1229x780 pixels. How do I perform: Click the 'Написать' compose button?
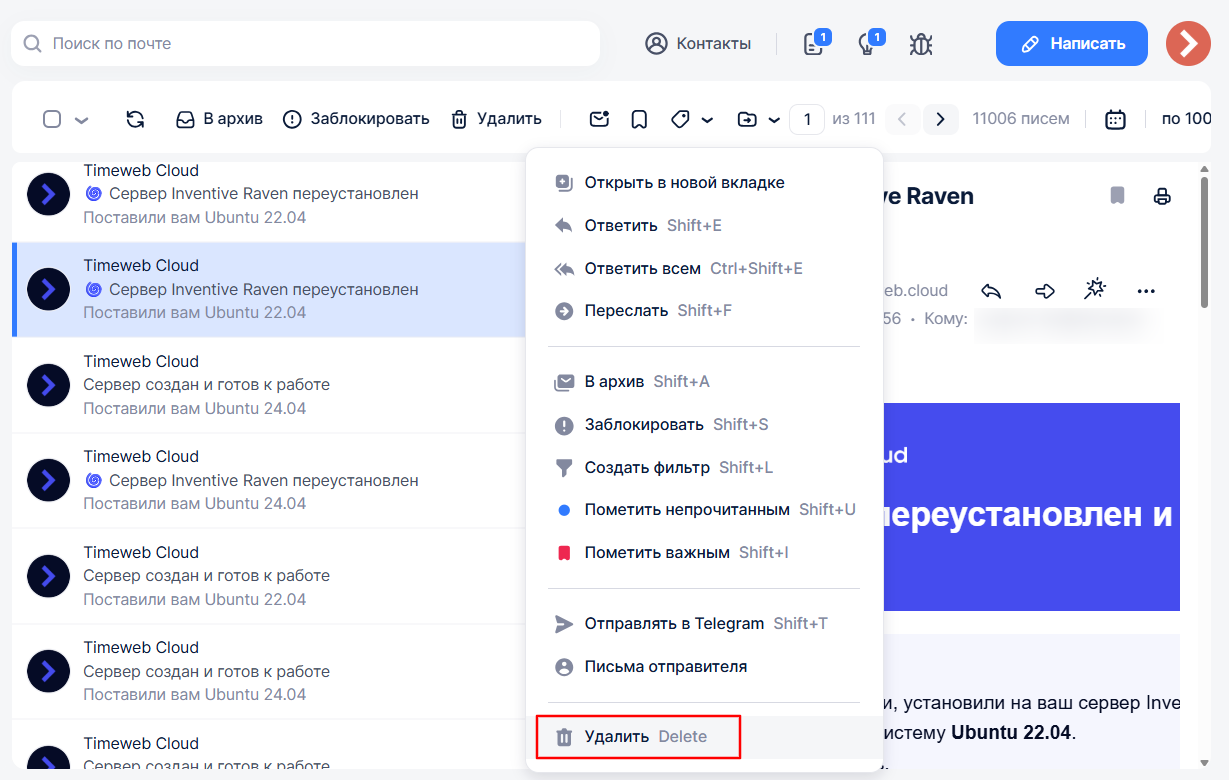(1071, 44)
